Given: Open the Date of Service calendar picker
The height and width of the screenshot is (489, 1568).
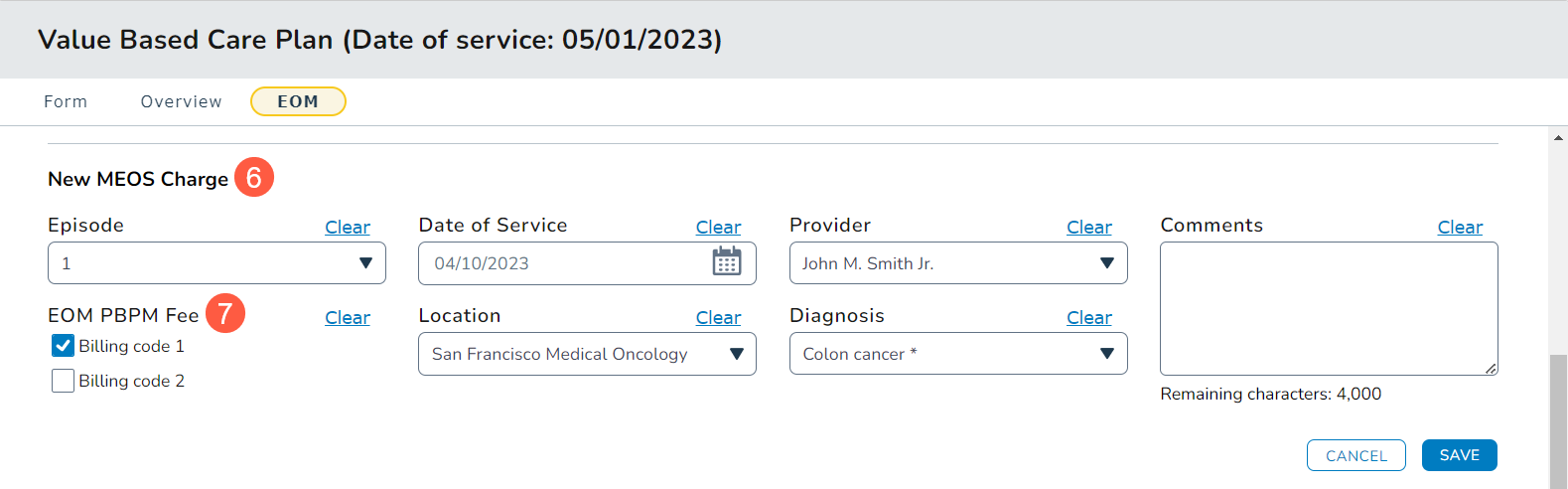Looking at the screenshot, I should 726,262.
